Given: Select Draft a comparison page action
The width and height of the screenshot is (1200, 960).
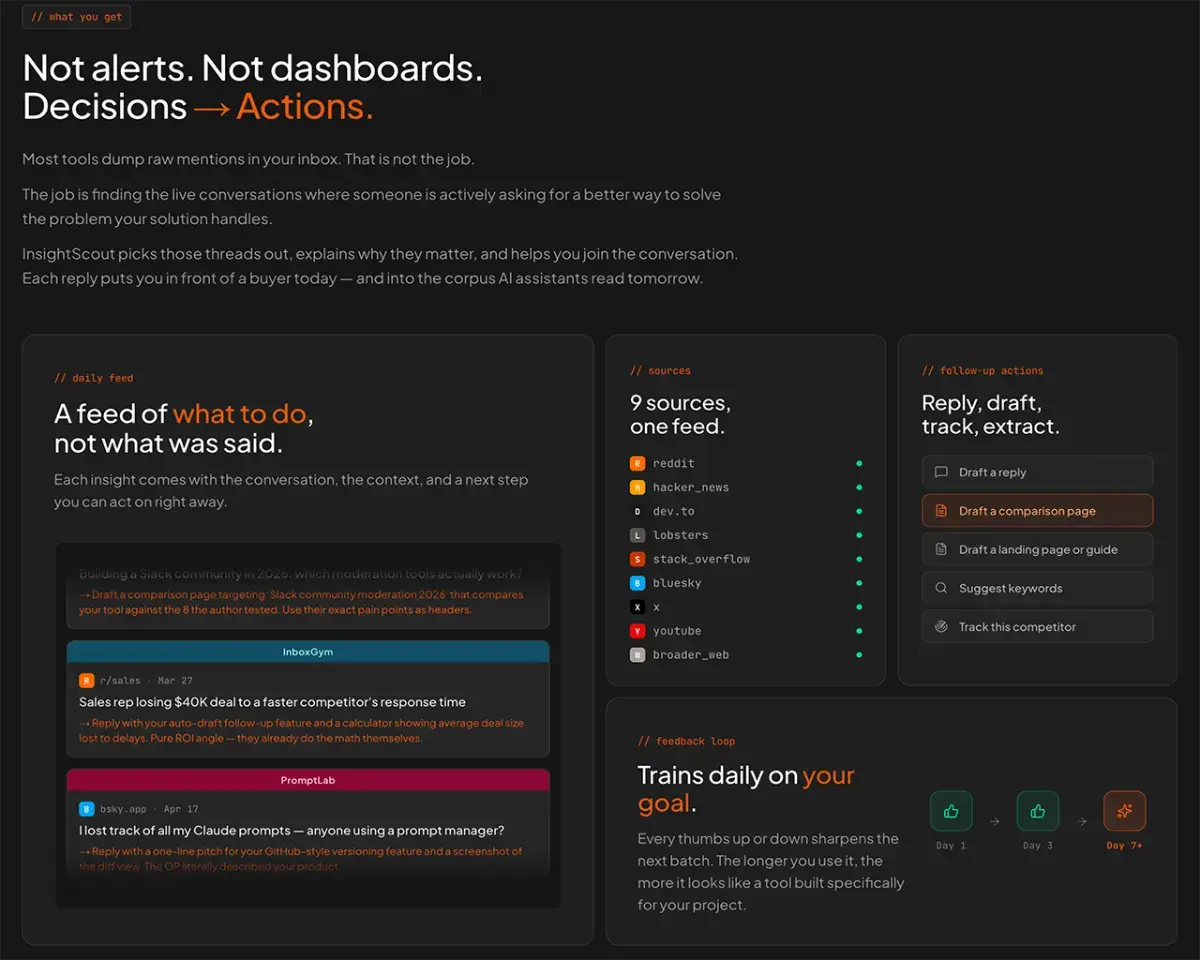Looking at the screenshot, I should (x=1037, y=511).
